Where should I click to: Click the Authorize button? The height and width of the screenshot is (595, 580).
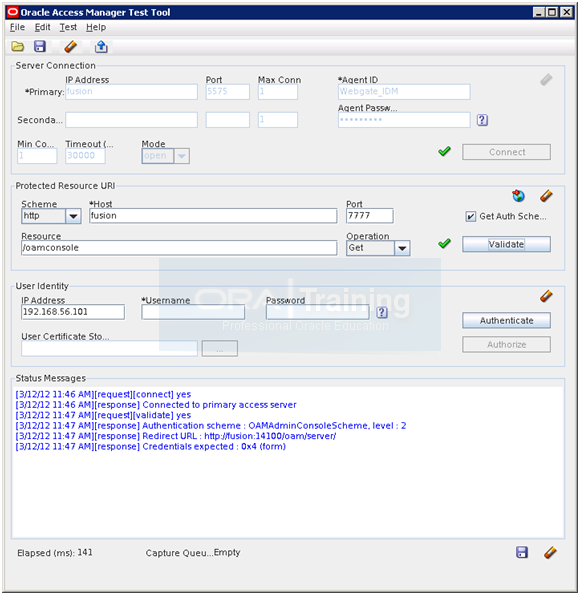click(x=506, y=345)
